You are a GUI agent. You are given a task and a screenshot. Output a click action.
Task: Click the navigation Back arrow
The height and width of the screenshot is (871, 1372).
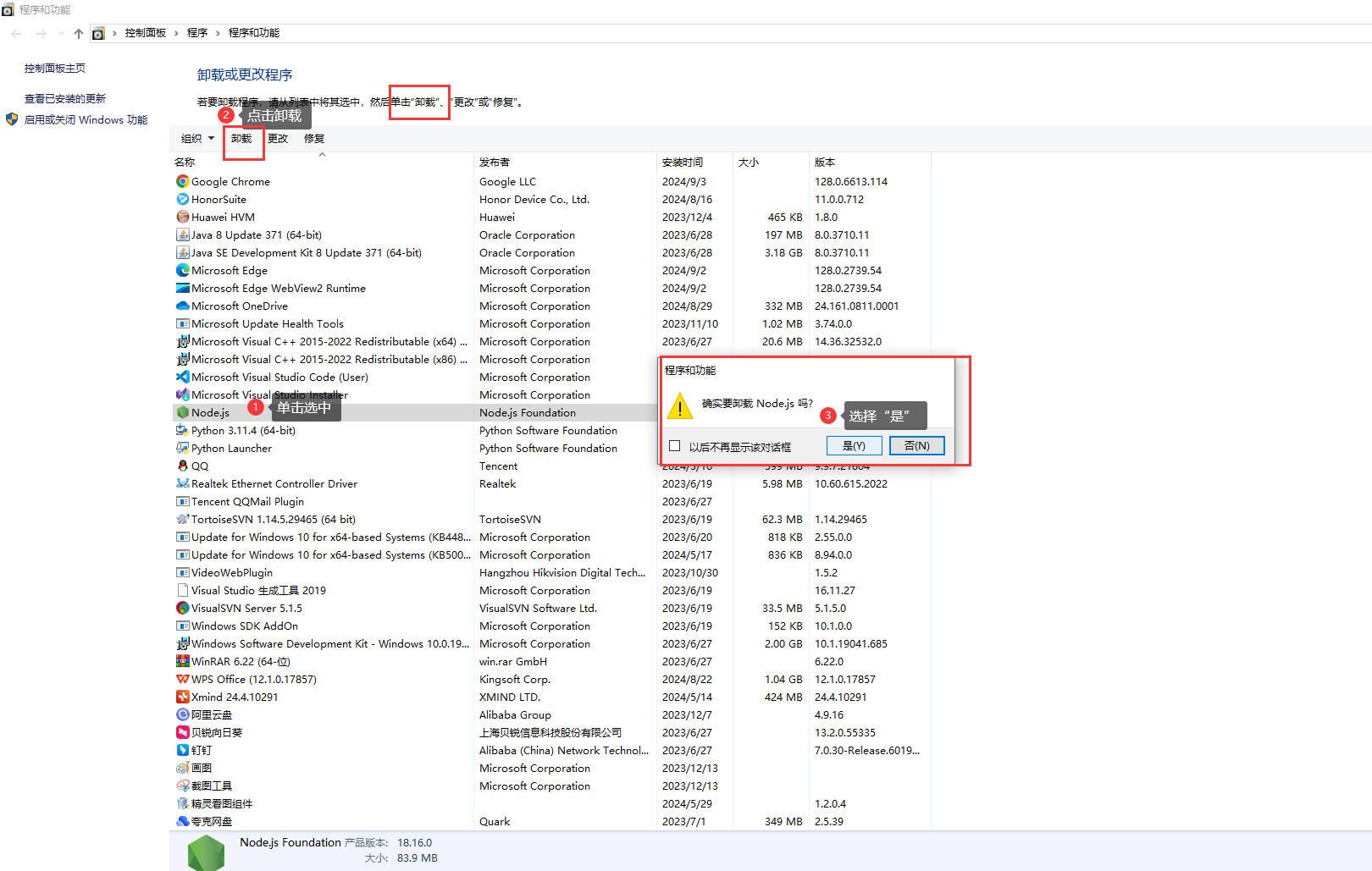click(17, 33)
